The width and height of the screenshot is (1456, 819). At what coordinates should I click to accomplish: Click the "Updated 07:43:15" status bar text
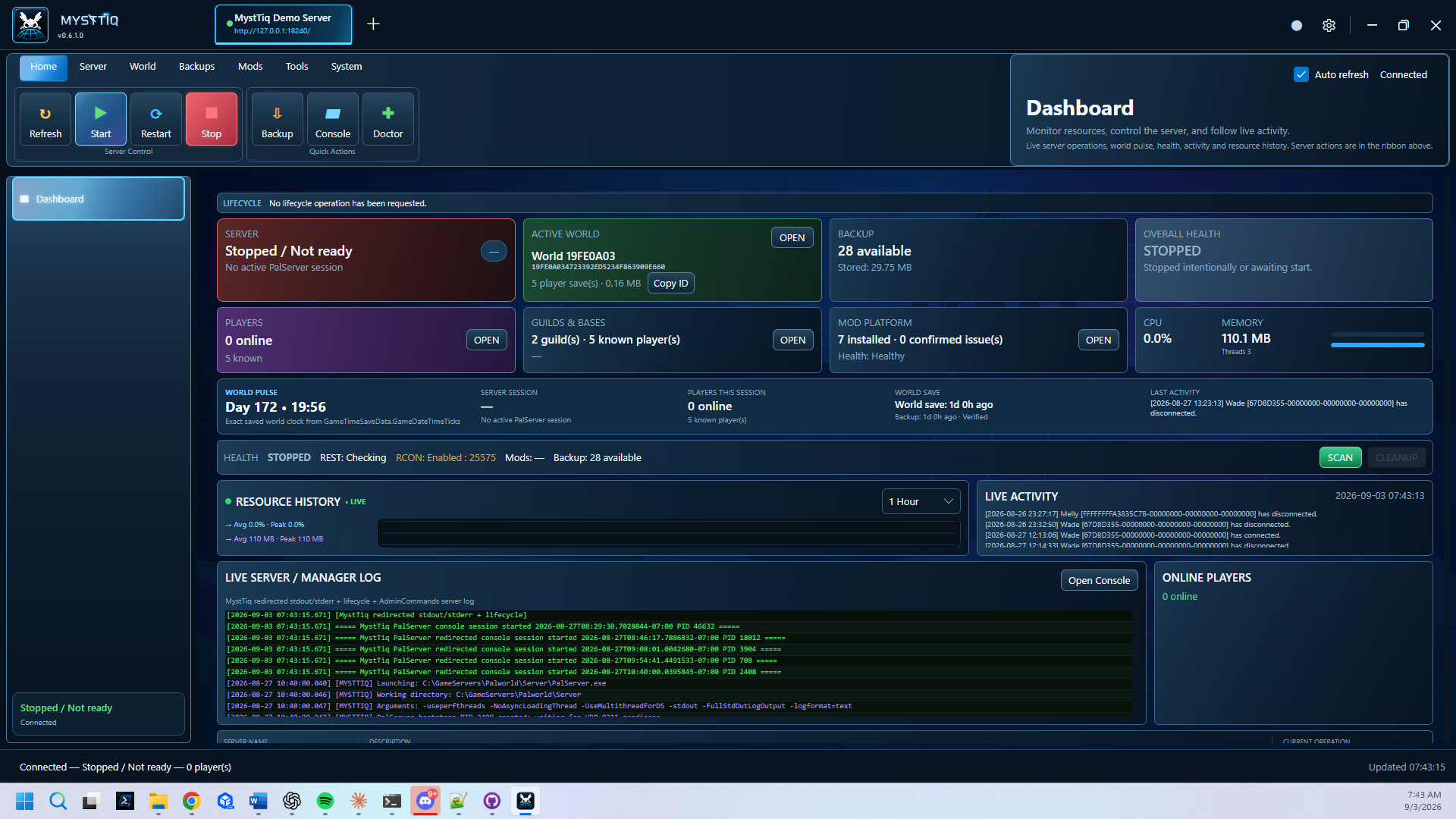[x=1407, y=767]
